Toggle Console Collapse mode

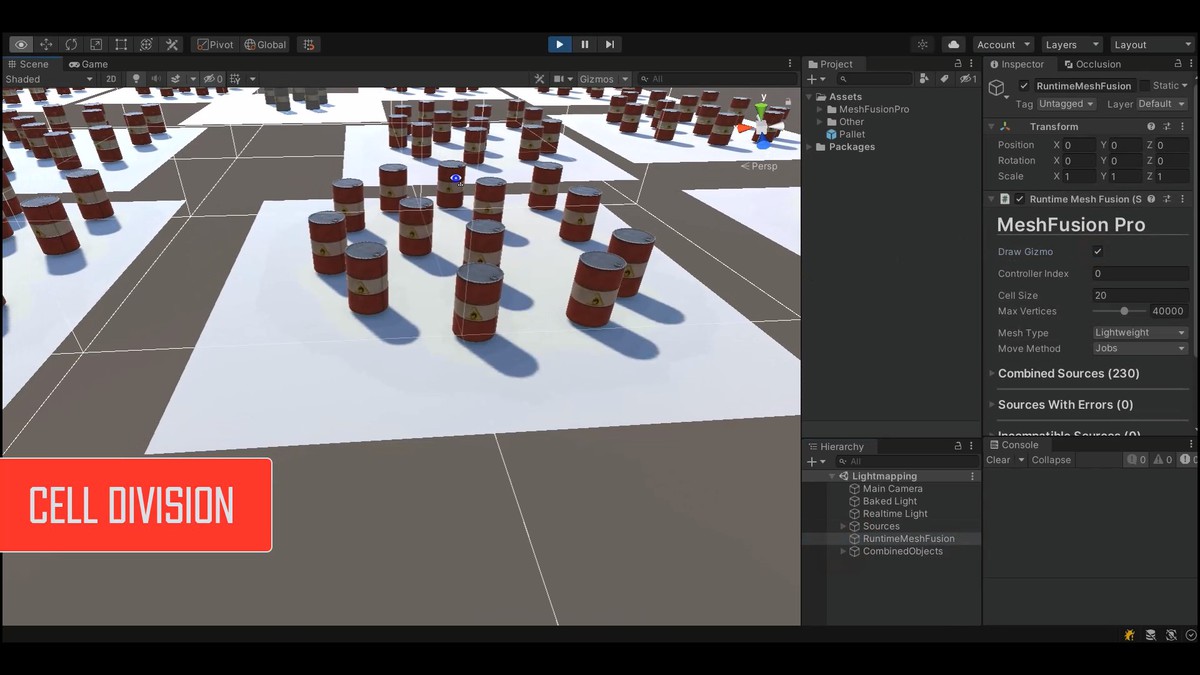[1051, 460]
